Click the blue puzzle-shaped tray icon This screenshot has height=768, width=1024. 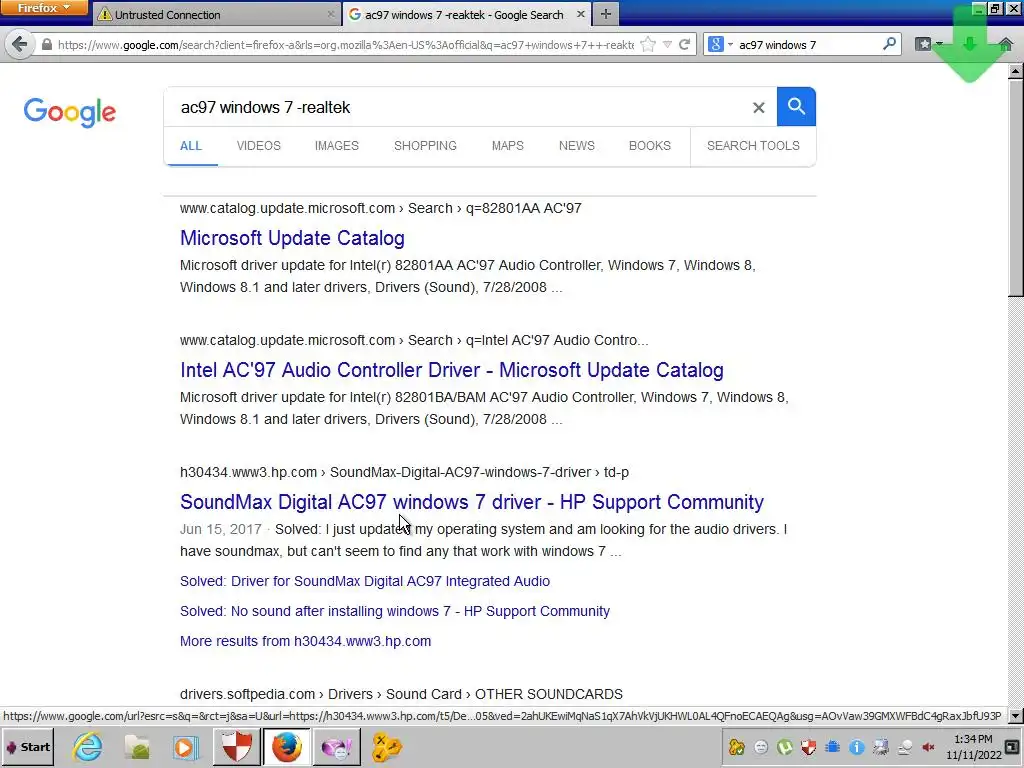[x=832, y=746]
